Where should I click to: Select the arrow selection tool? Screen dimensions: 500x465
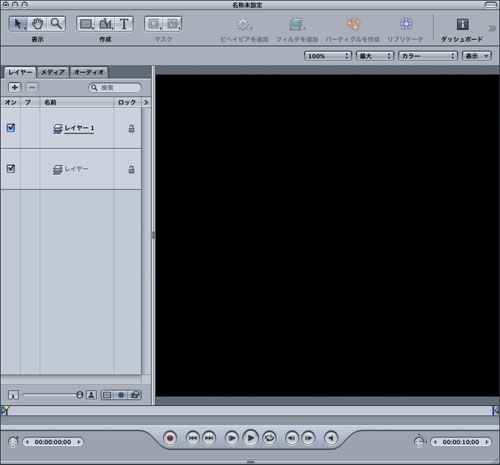point(18,24)
